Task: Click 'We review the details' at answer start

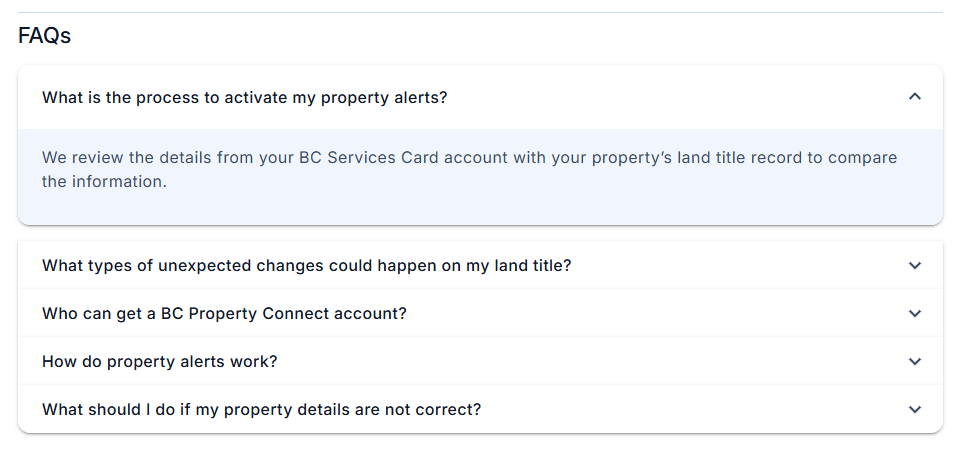Action: [120, 158]
